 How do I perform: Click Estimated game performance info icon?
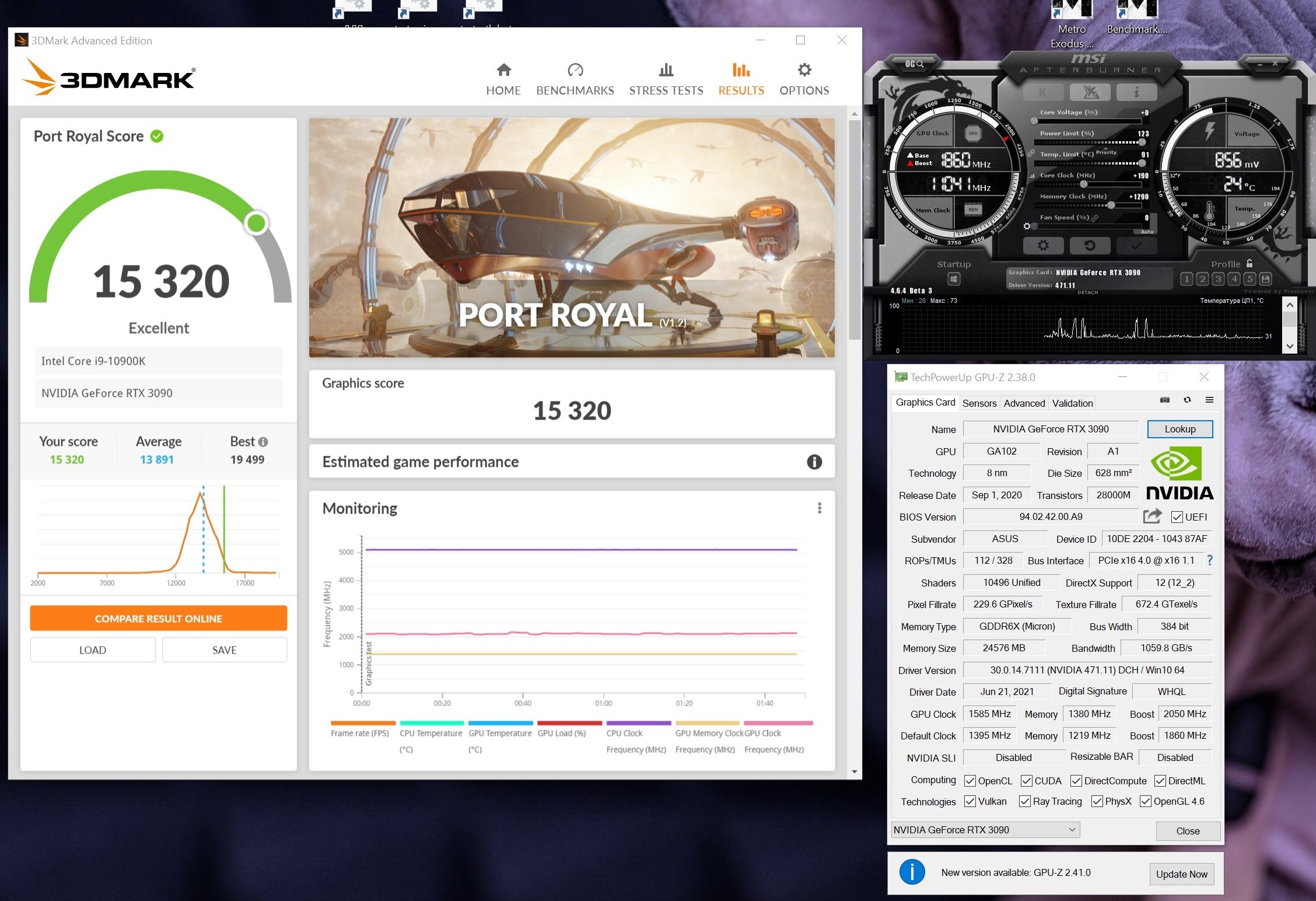[814, 462]
